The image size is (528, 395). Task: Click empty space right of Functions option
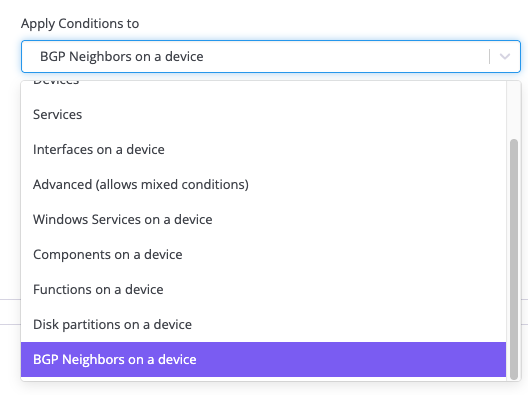coord(335,290)
